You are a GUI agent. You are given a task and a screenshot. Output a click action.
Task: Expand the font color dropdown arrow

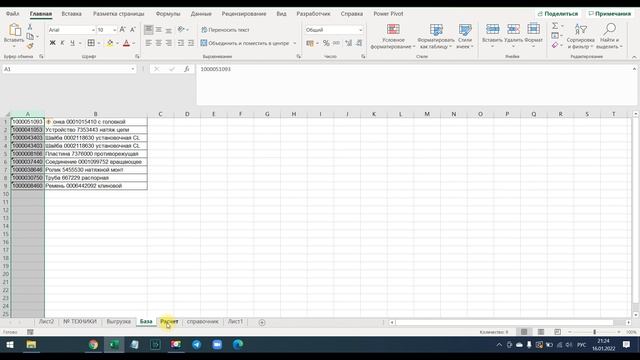click(x=134, y=43)
